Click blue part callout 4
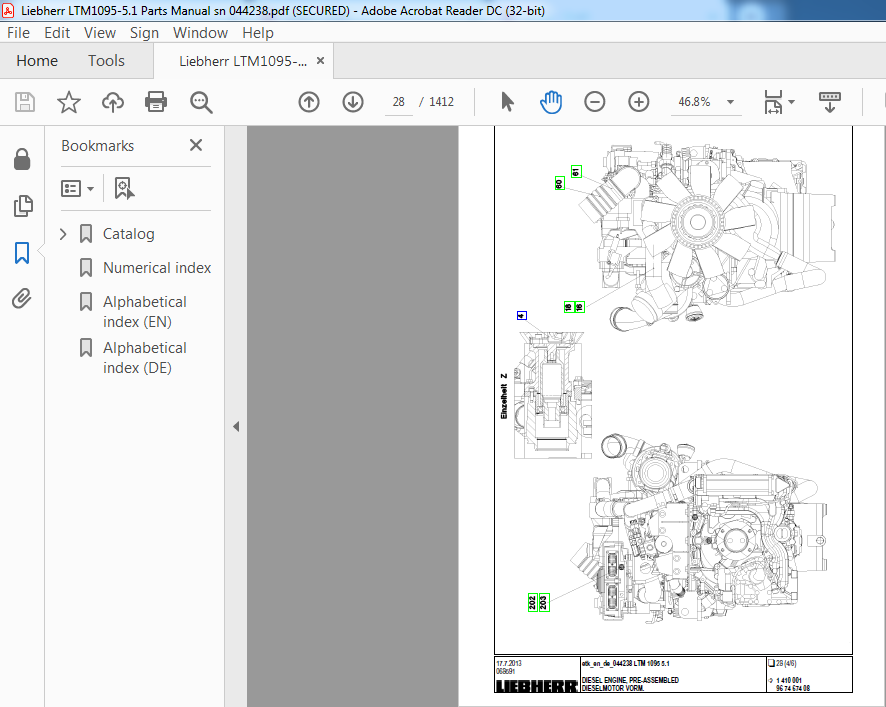Viewport: 886px width, 707px height. pos(522,315)
